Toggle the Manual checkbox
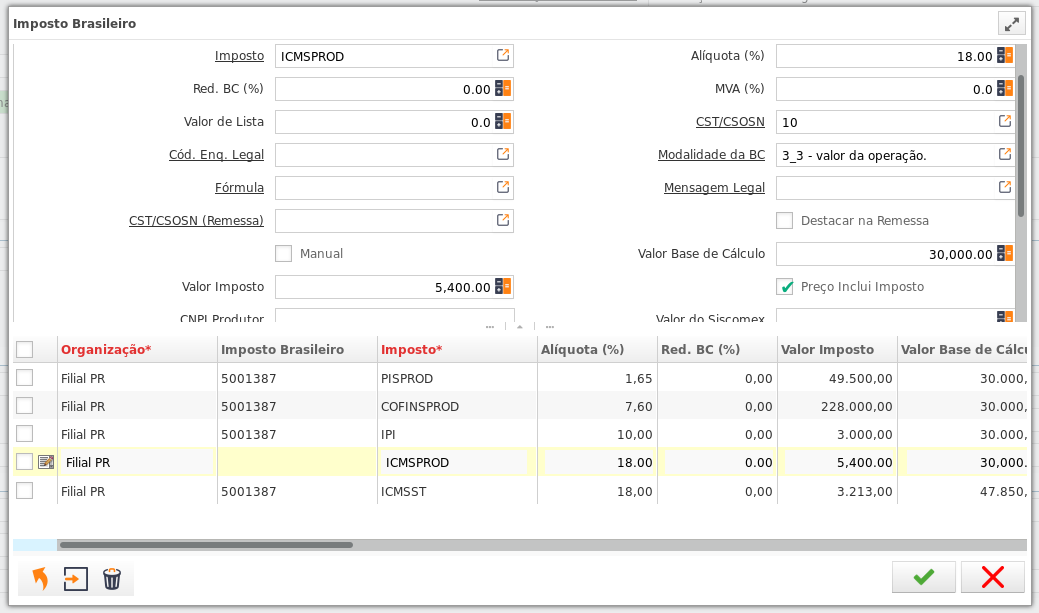The height and width of the screenshot is (613, 1039). point(284,254)
